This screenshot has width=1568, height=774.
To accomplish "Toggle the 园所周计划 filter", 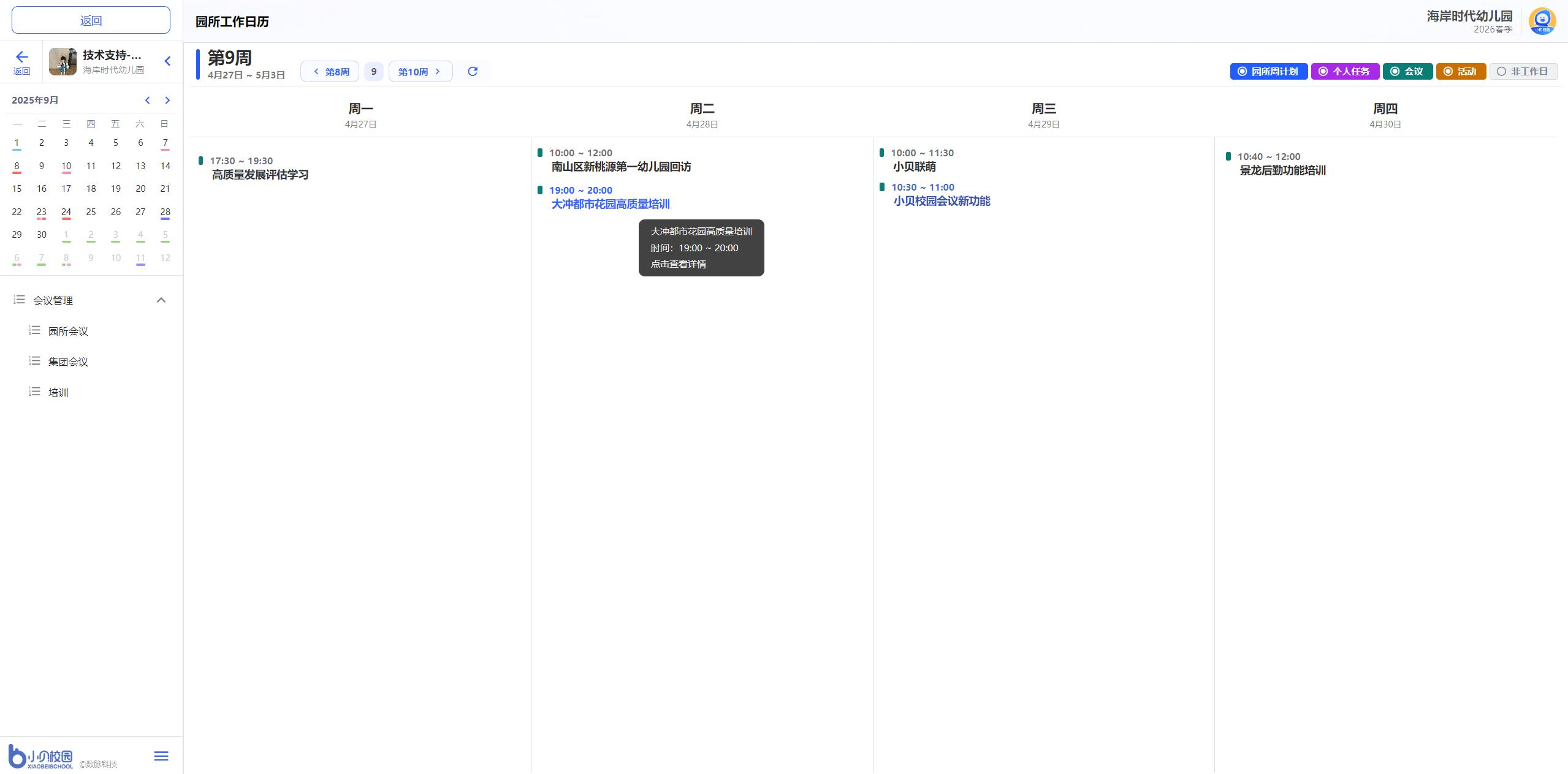I will [x=1268, y=72].
